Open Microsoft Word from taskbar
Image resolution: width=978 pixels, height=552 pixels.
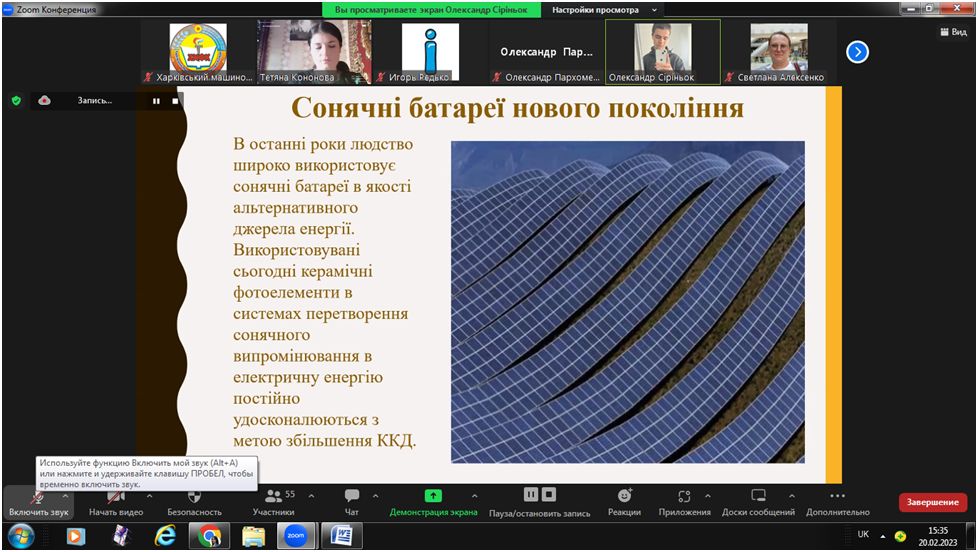click(341, 536)
